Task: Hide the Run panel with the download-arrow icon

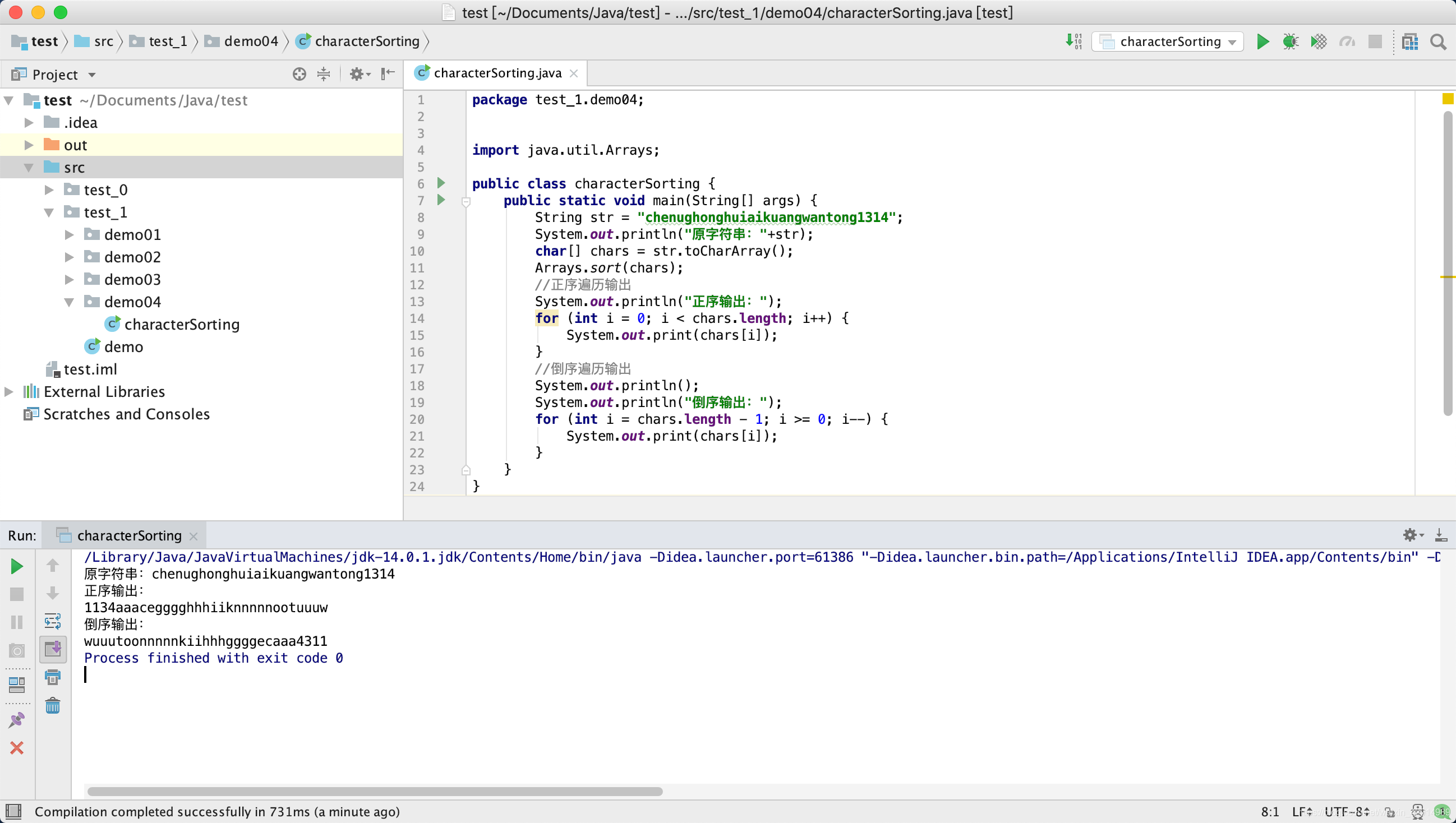Action: pyautogui.click(x=1440, y=535)
